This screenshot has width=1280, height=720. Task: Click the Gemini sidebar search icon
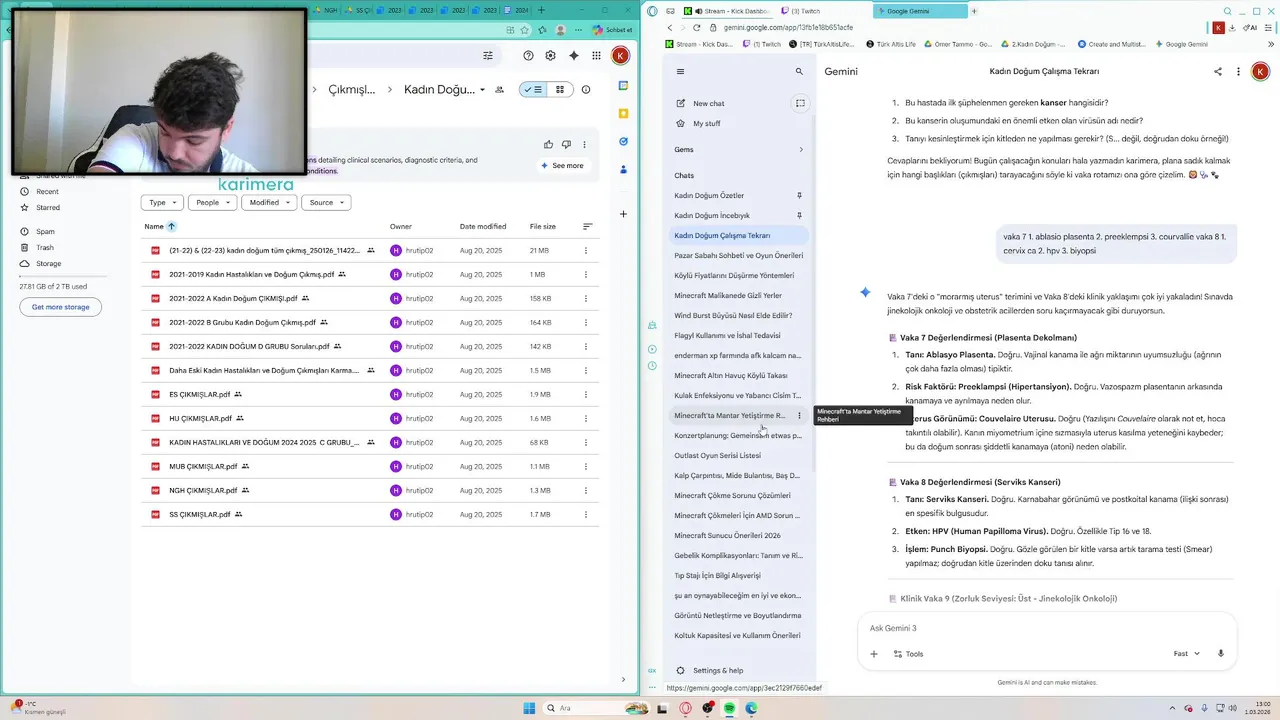799,72
